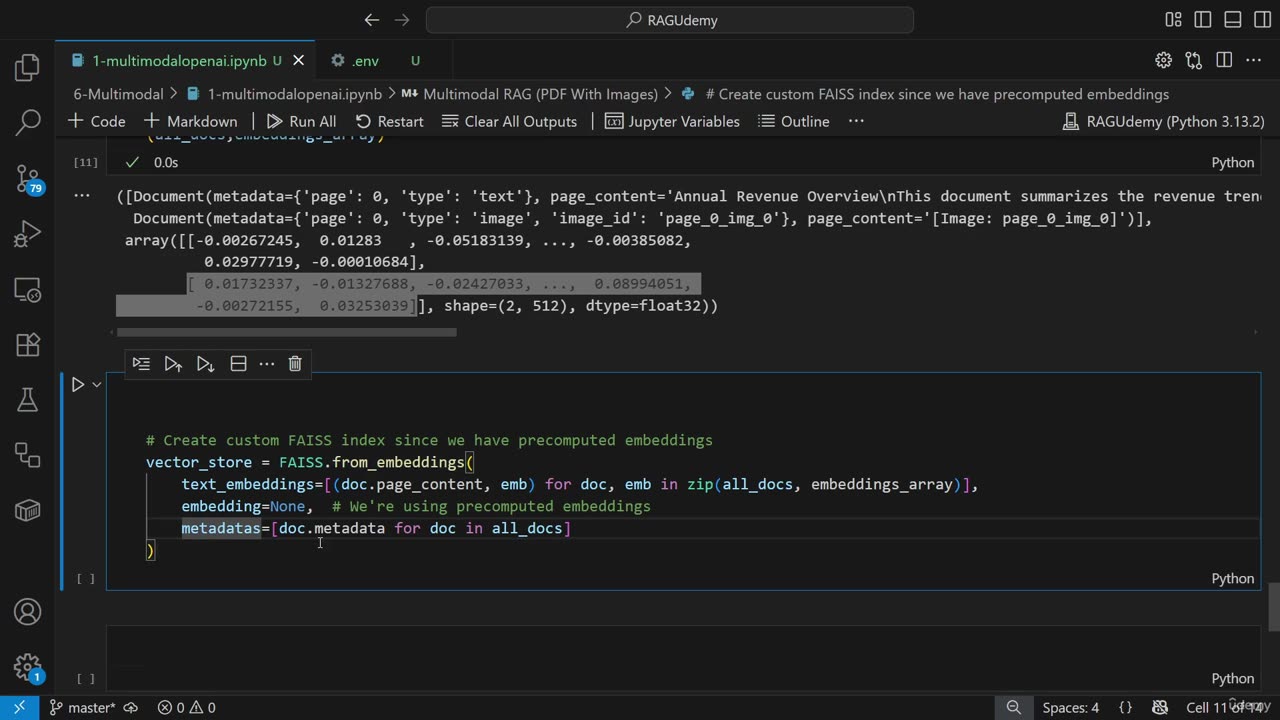This screenshot has width=1280, height=720.
Task: Toggle the primary side bar layout
Action: tap(1203, 20)
